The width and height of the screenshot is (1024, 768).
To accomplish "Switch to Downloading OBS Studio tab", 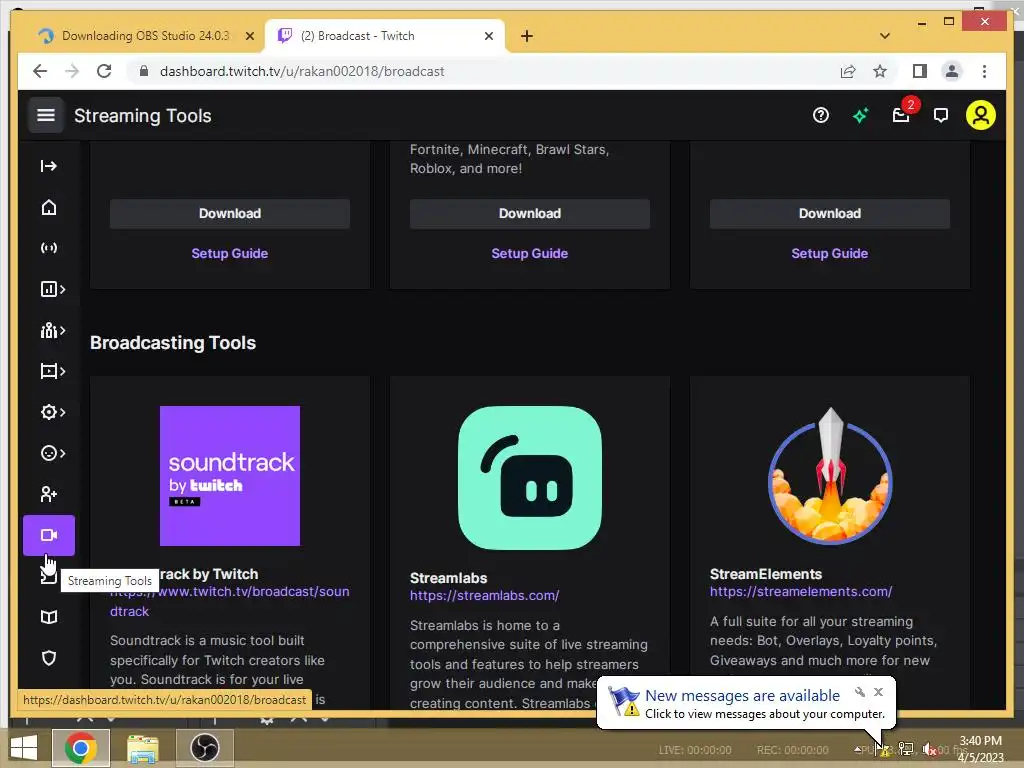I will tap(145, 36).
